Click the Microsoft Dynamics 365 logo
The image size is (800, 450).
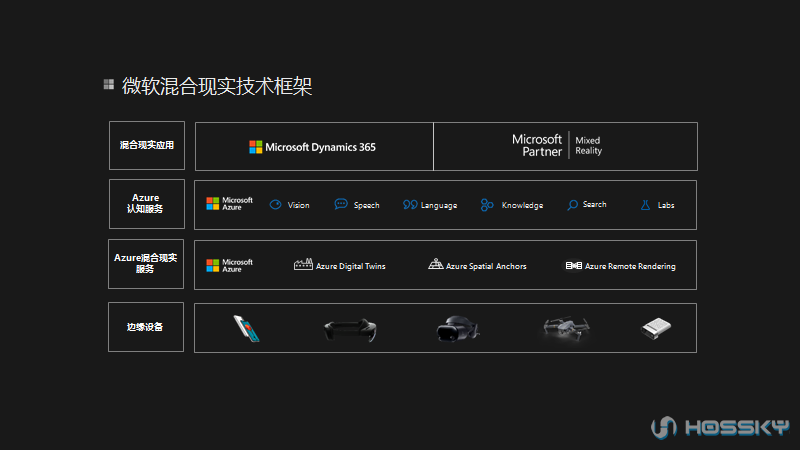(312, 147)
